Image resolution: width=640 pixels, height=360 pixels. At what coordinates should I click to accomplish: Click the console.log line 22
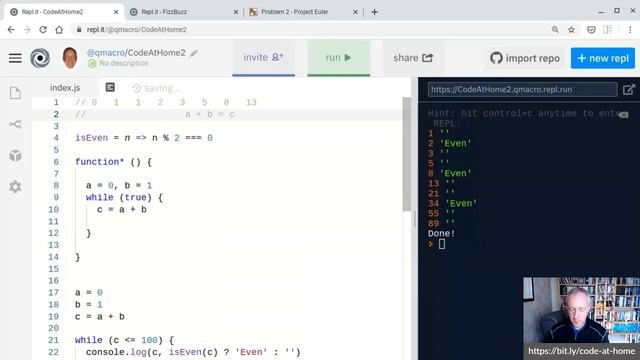coord(193,352)
